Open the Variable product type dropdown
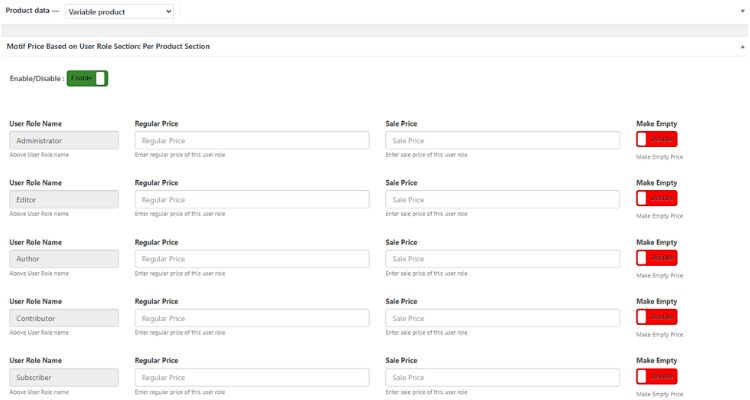 (120, 11)
